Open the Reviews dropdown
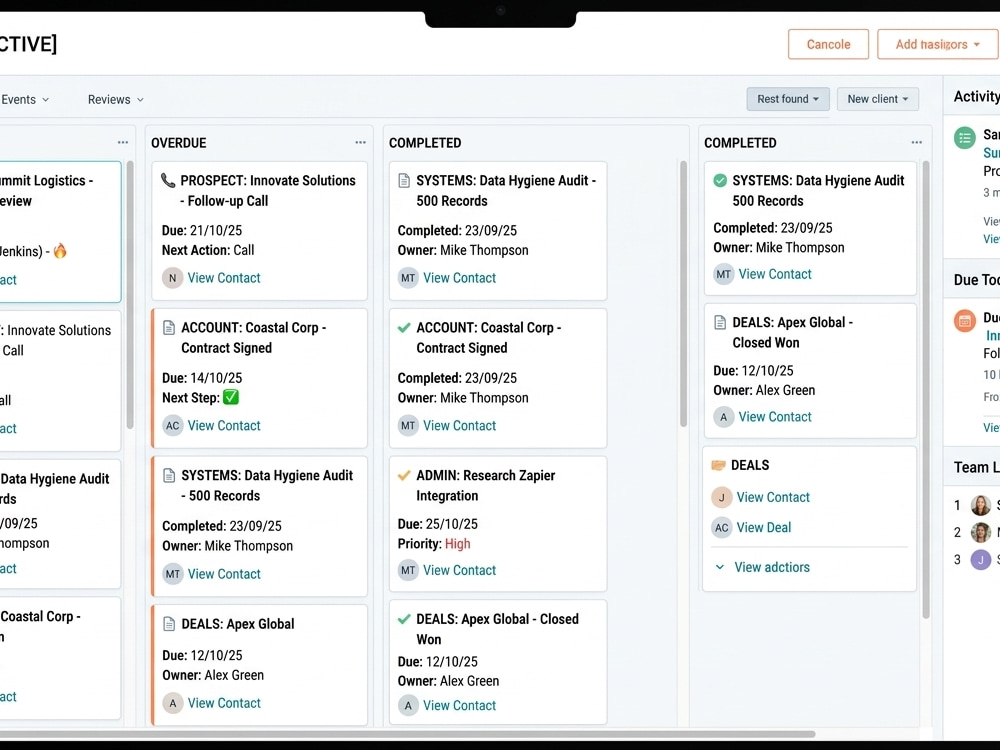The image size is (1000, 750). (x=115, y=99)
